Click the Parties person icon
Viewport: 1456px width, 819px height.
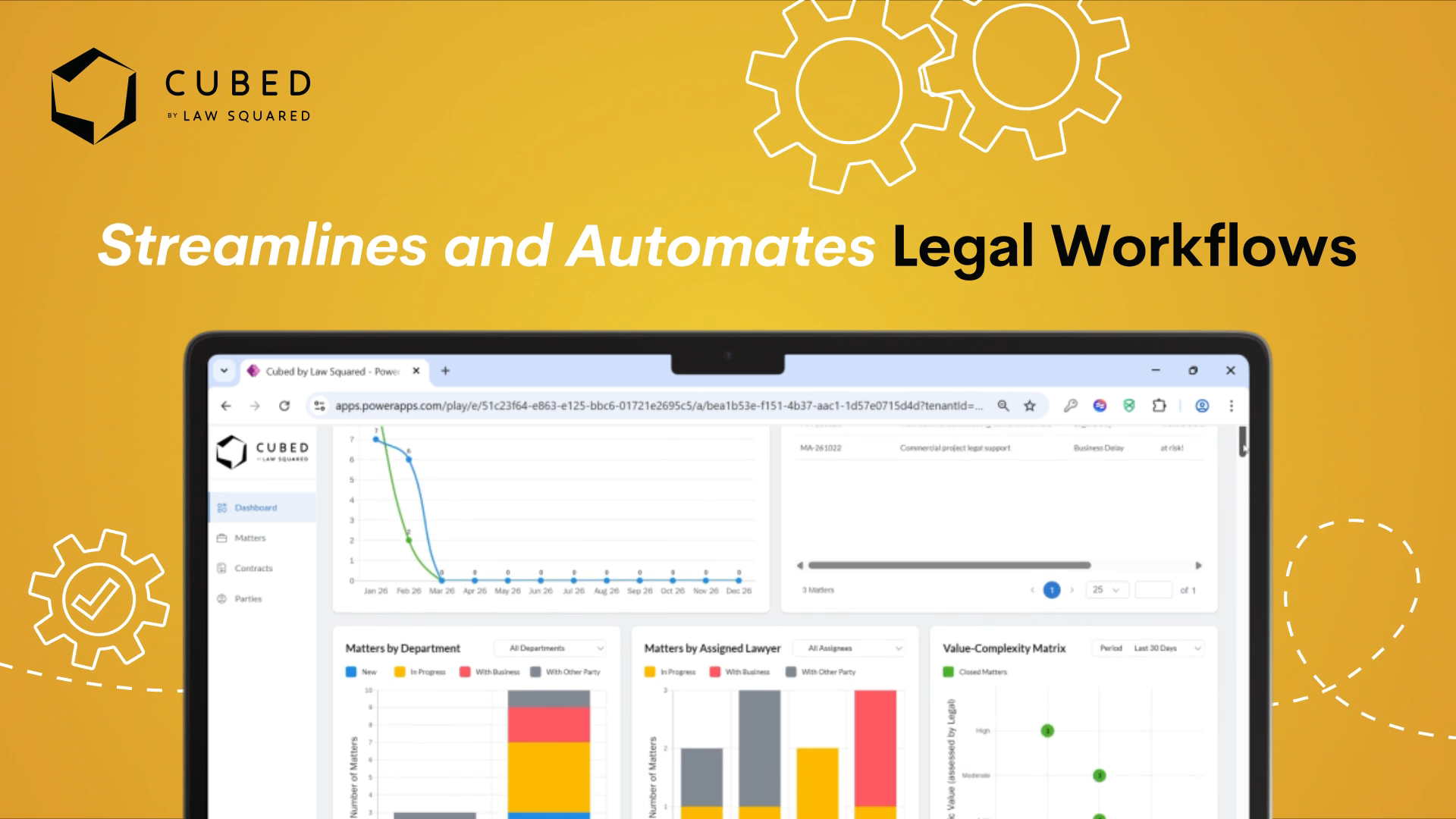[x=222, y=598]
